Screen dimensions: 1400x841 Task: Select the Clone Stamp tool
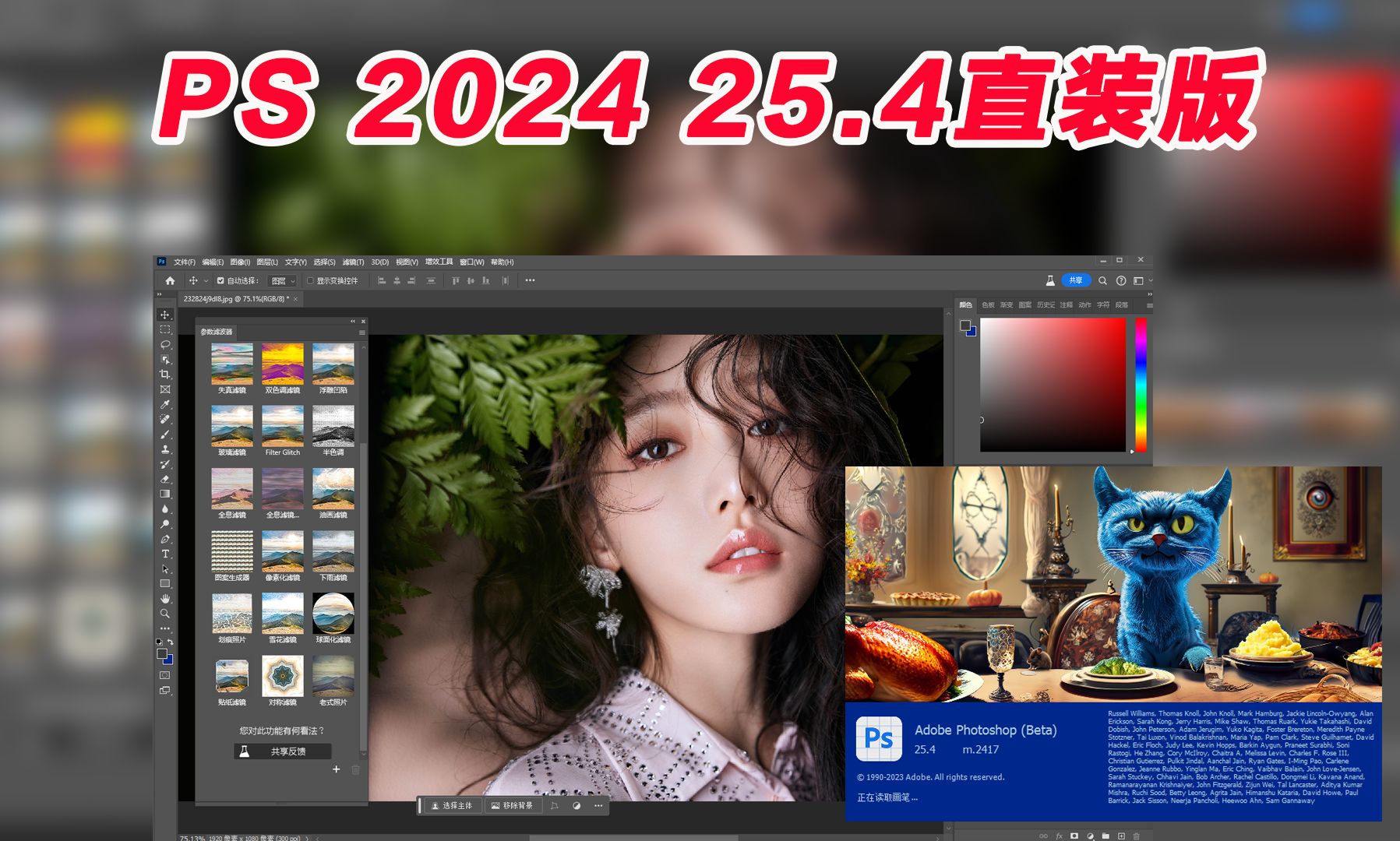(165, 449)
